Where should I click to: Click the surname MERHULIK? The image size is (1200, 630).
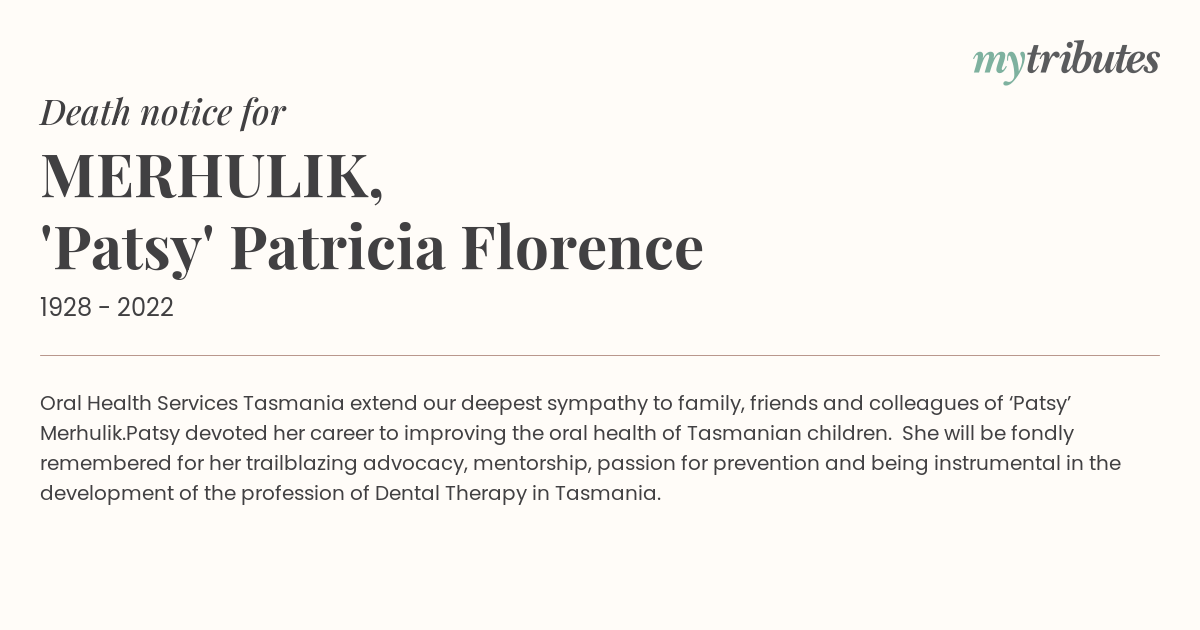click(212, 176)
